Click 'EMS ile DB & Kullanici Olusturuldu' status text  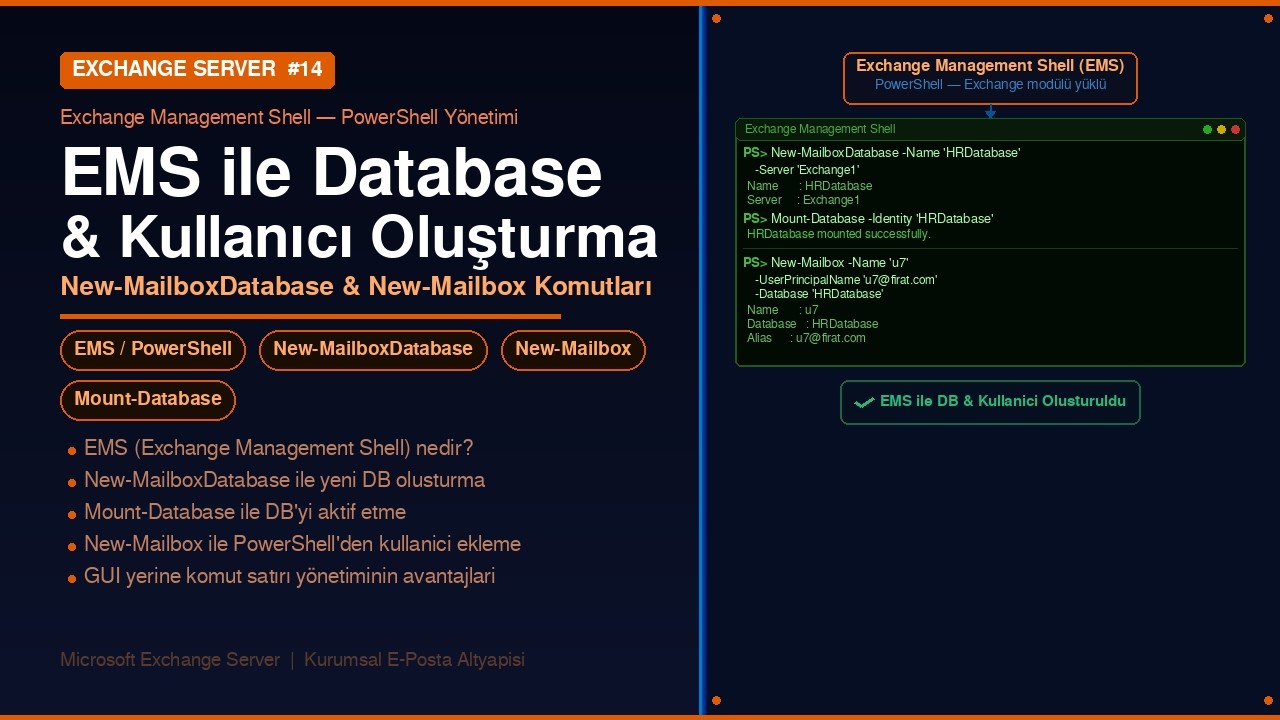(1003, 401)
